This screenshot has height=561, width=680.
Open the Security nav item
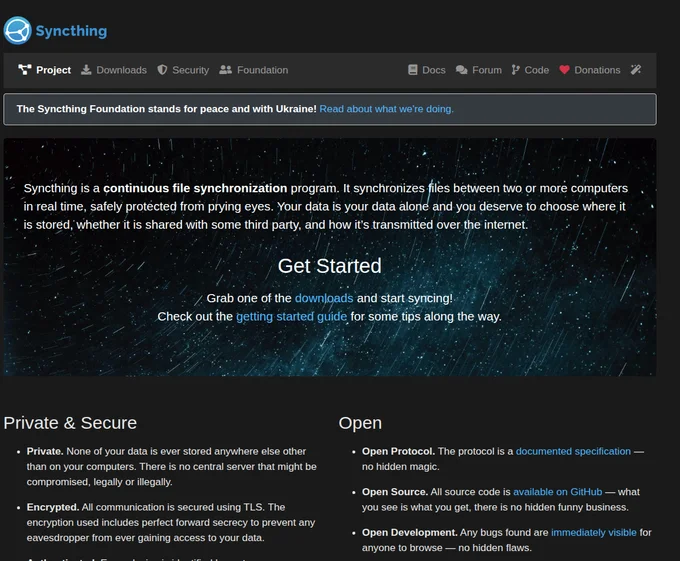[x=190, y=70]
